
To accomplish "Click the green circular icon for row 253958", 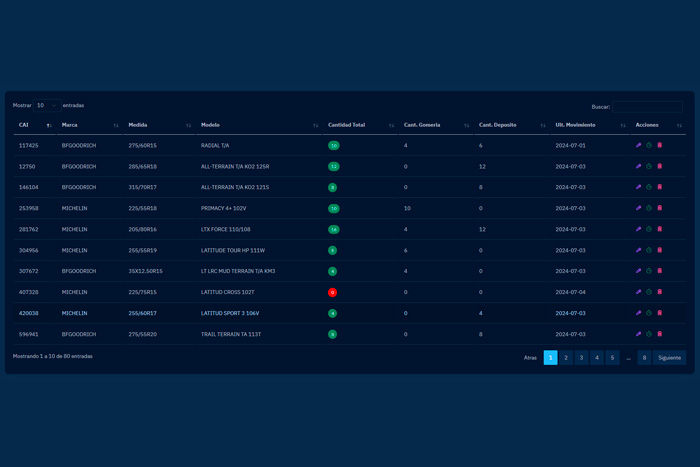I will click(649, 208).
